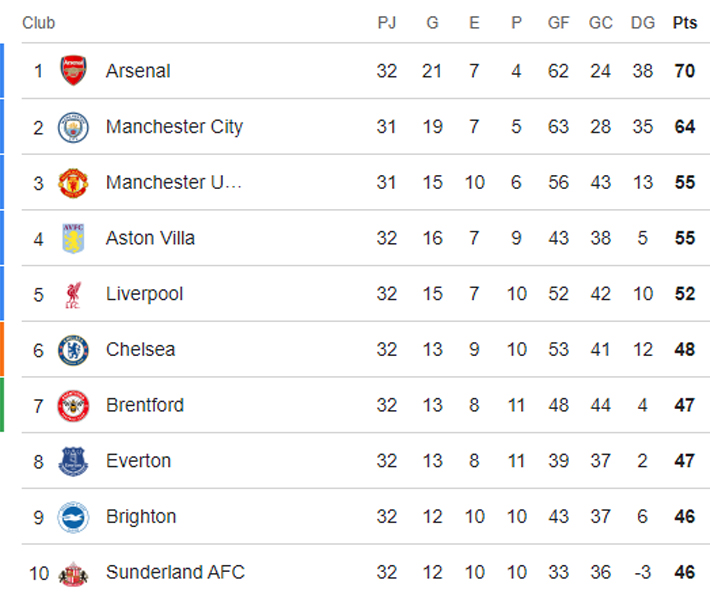Click the Brighton crest icon
The image size is (710, 599).
click(x=73, y=517)
